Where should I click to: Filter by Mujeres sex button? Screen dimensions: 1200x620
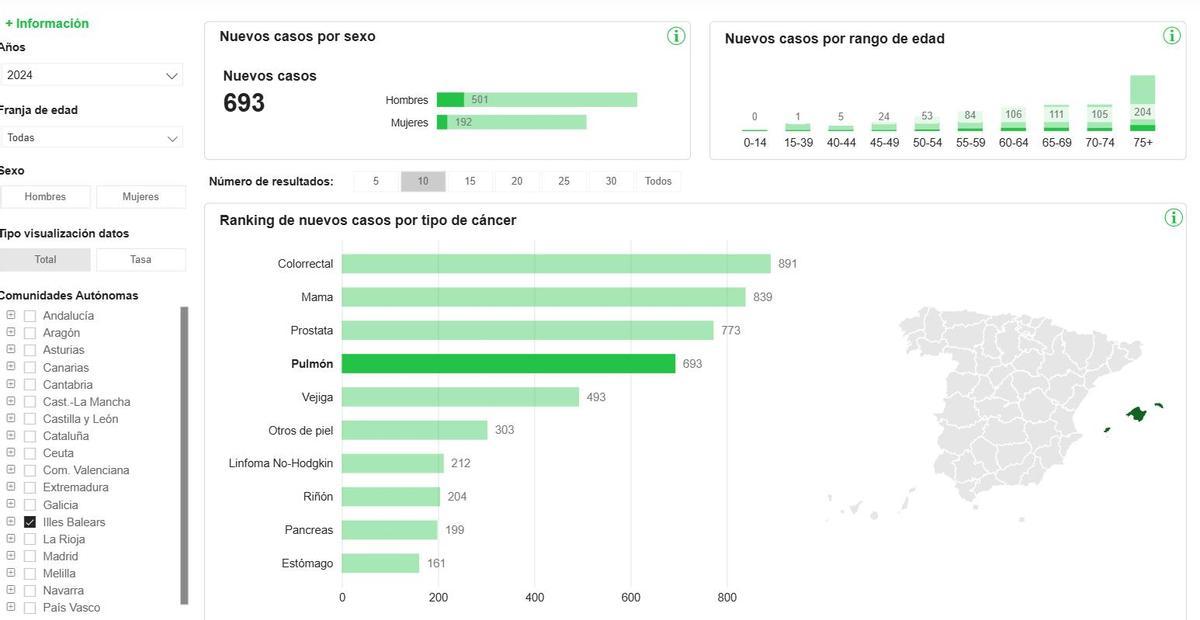140,197
